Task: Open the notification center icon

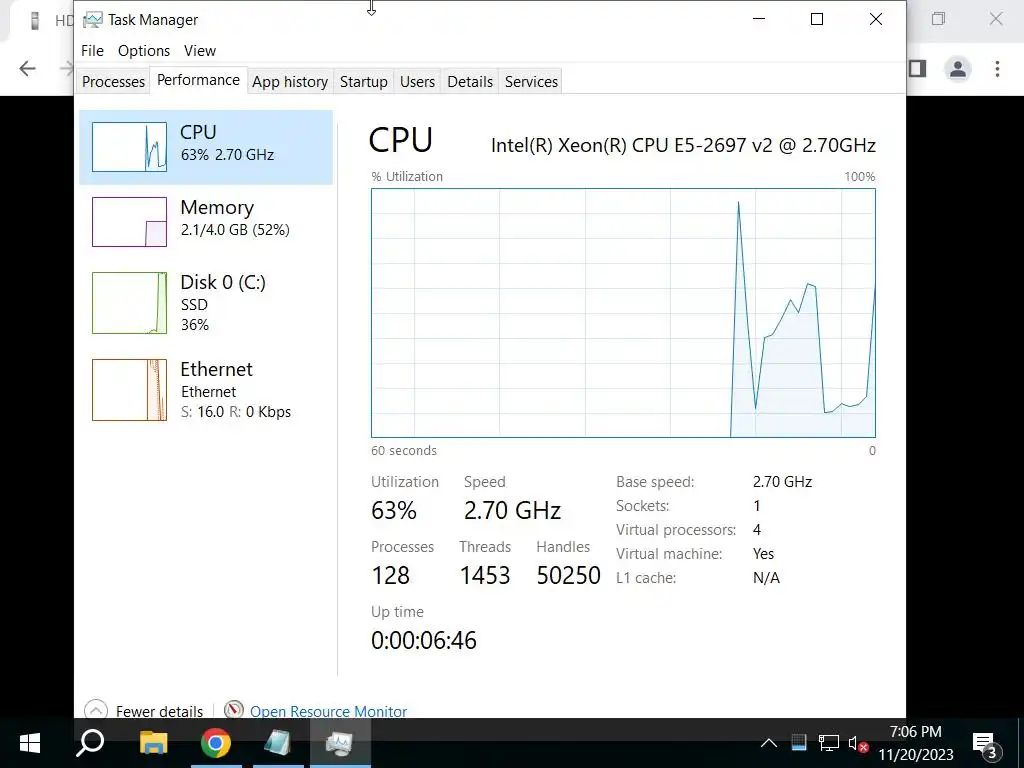Action: click(987, 744)
